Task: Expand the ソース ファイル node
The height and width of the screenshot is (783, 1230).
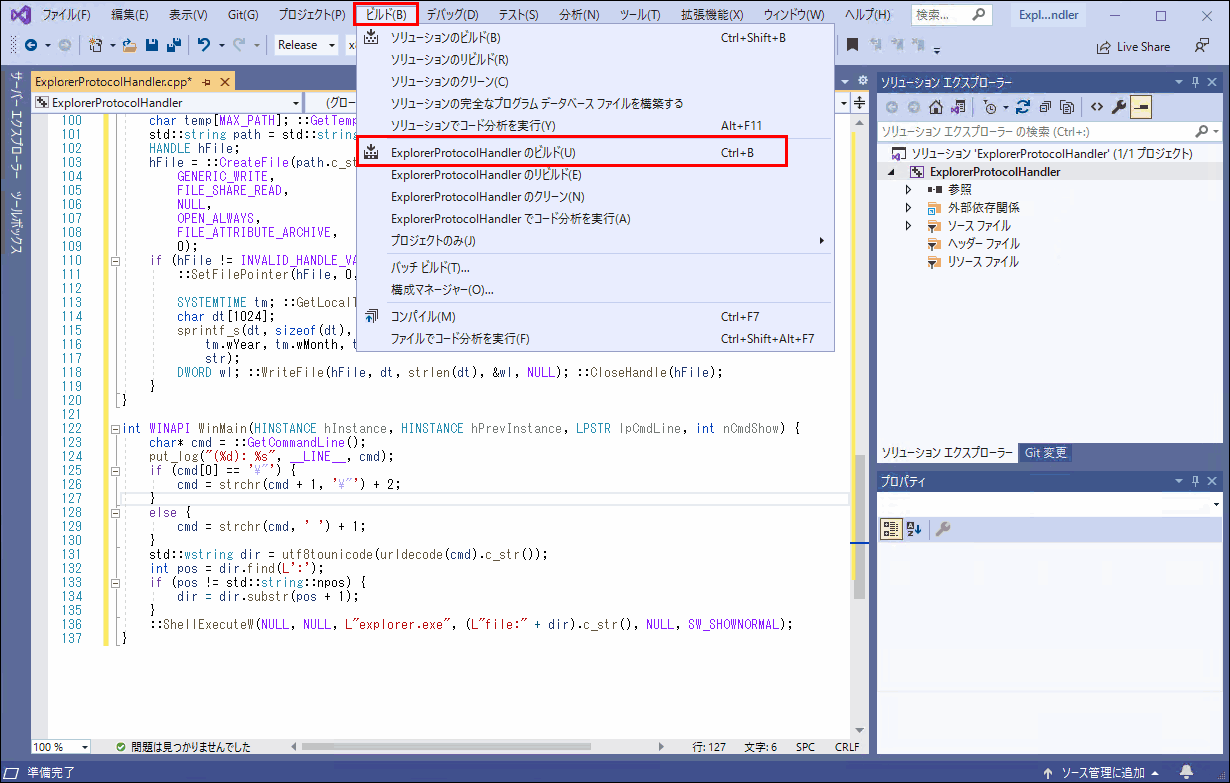Action: [x=909, y=225]
